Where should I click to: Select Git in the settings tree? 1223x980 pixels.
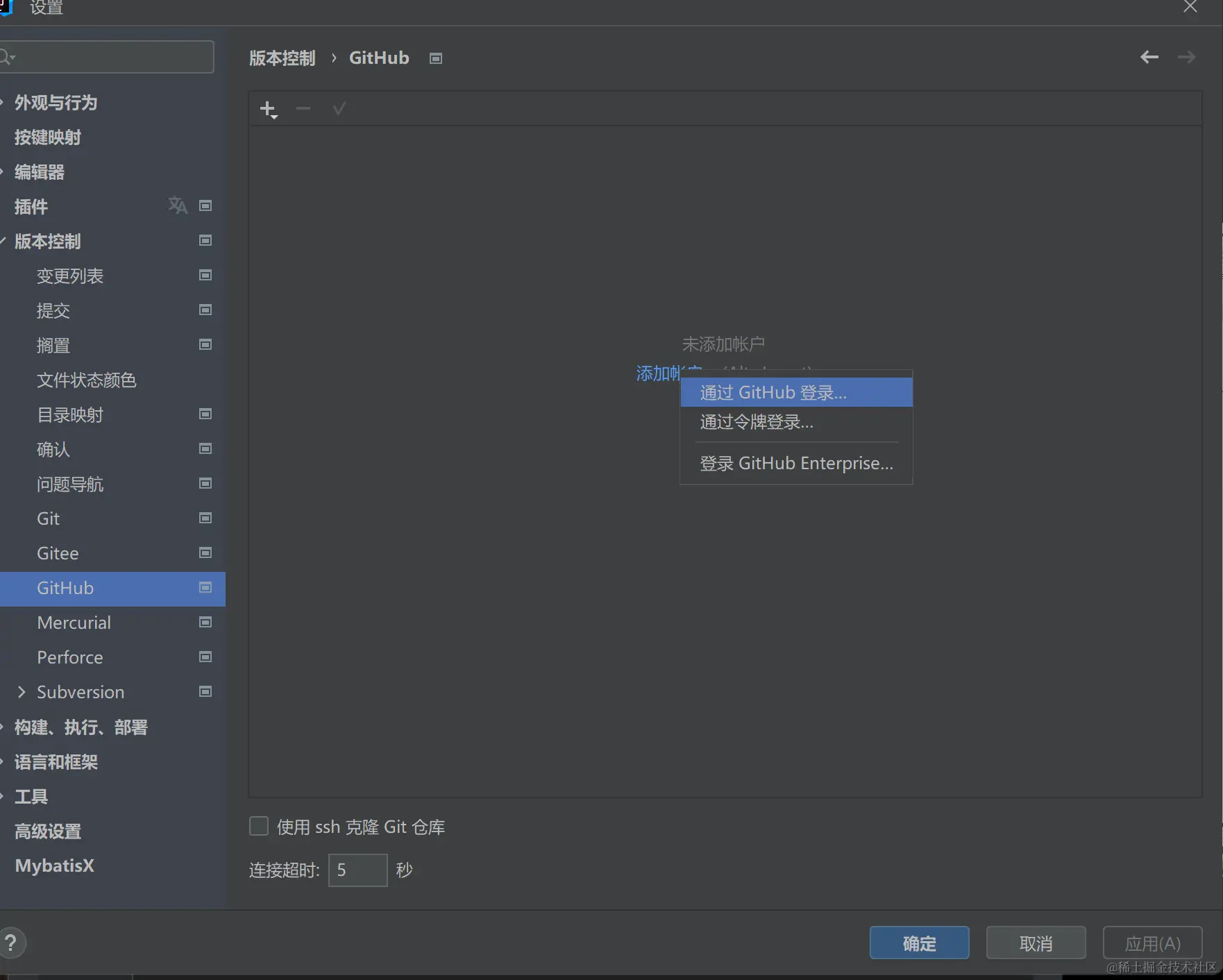click(48, 518)
